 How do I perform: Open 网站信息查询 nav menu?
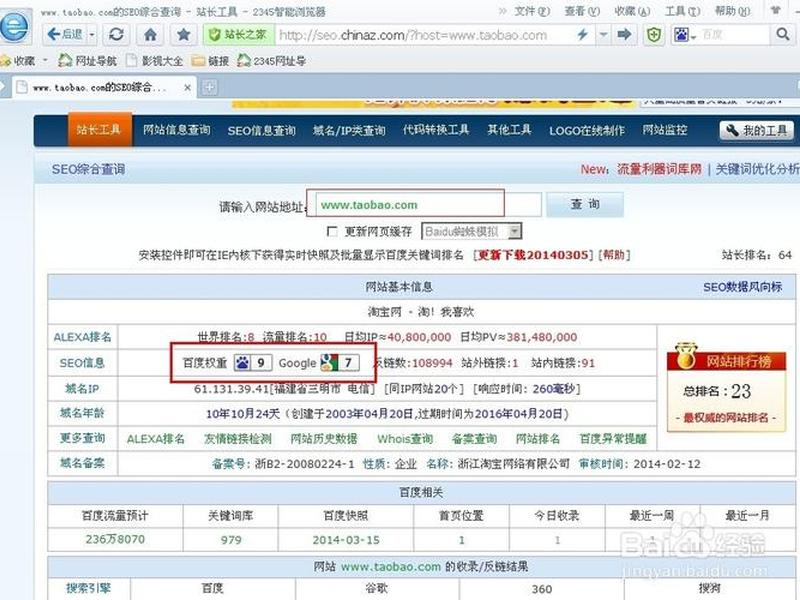point(177,130)
